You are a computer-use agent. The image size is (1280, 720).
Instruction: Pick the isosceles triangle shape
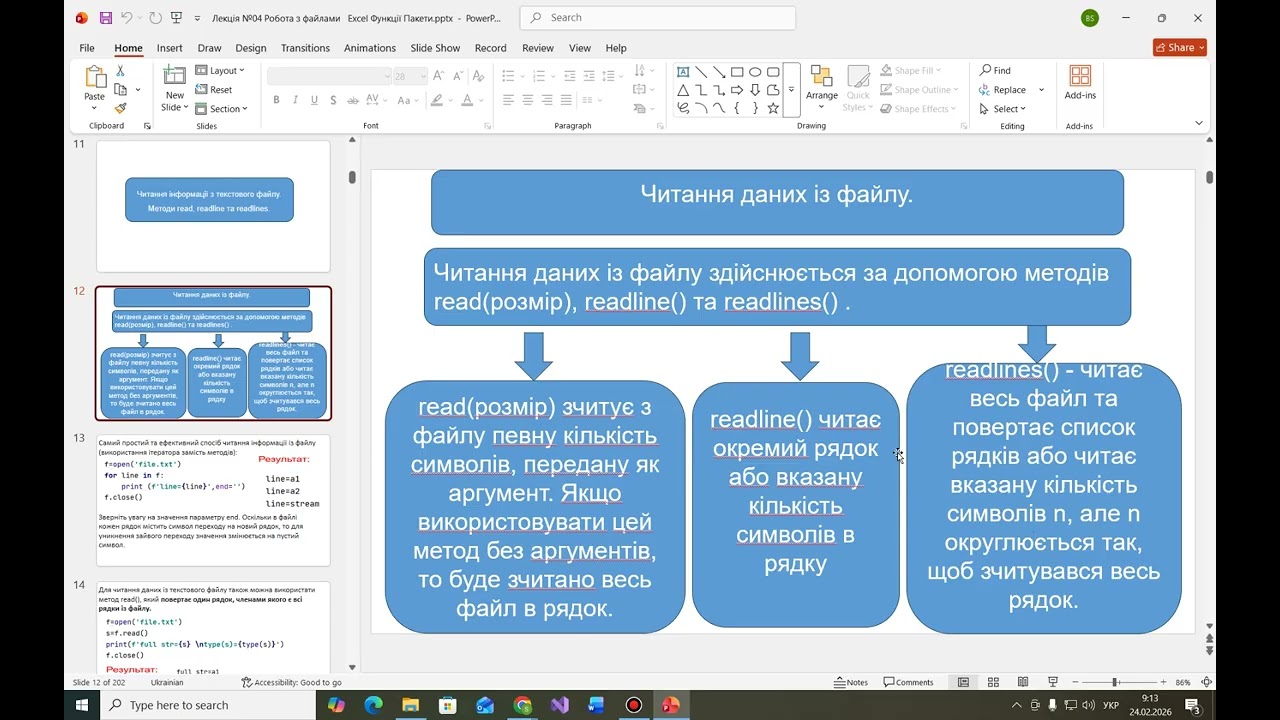(683, 90)
